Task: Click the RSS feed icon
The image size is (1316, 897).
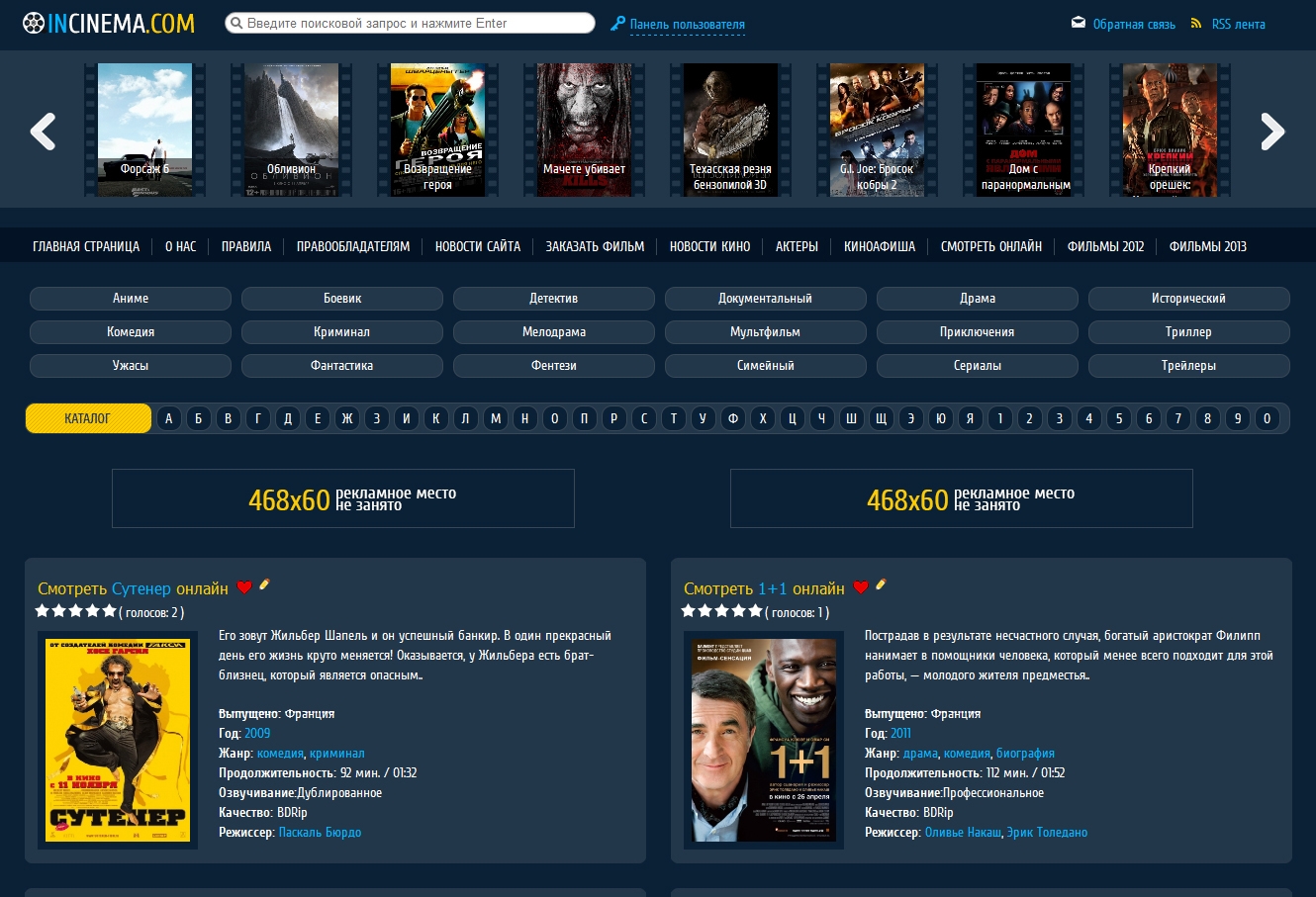Action: pos(1196,23)
